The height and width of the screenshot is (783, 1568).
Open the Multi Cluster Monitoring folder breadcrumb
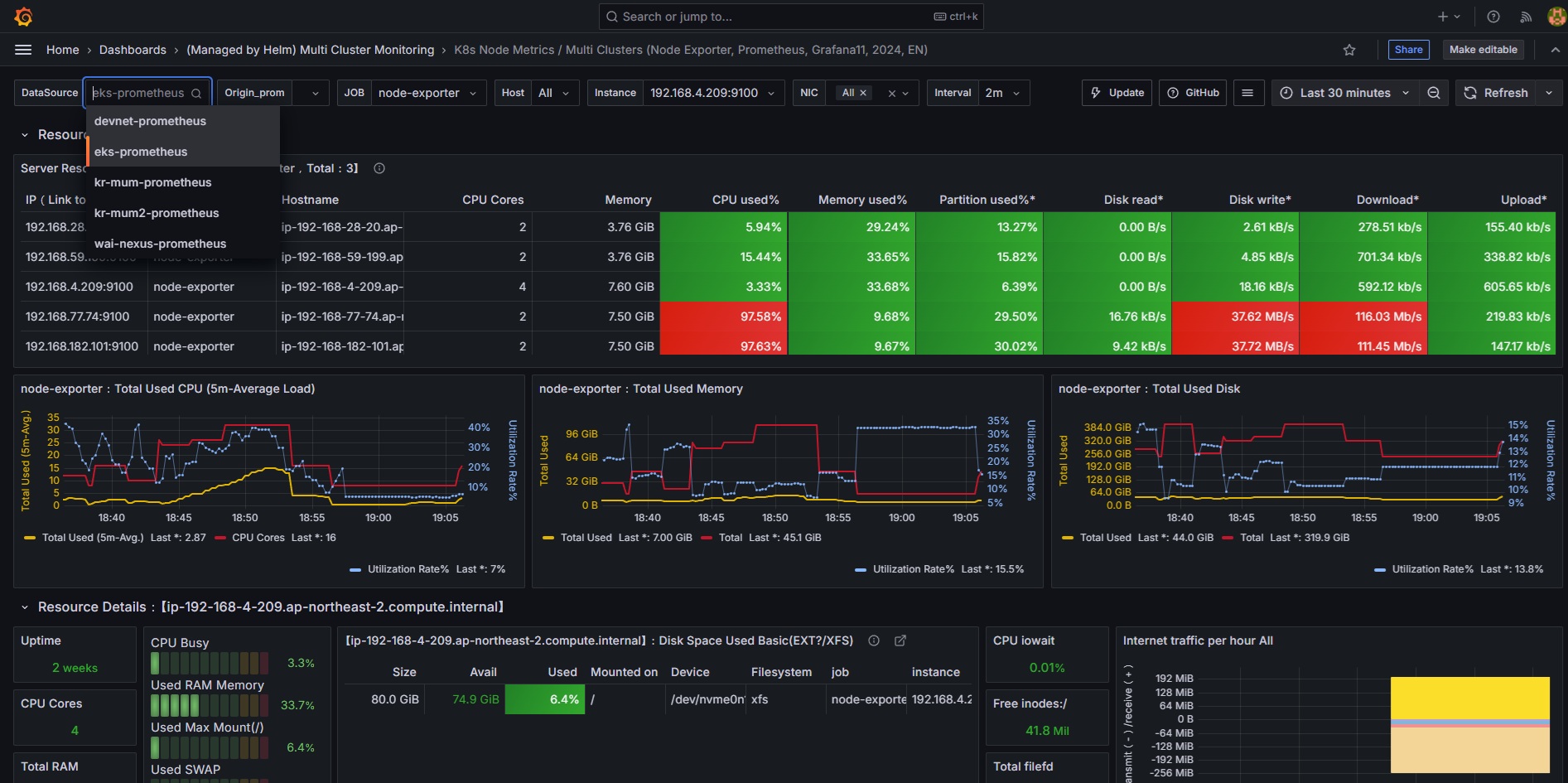[x=311, y=50]
